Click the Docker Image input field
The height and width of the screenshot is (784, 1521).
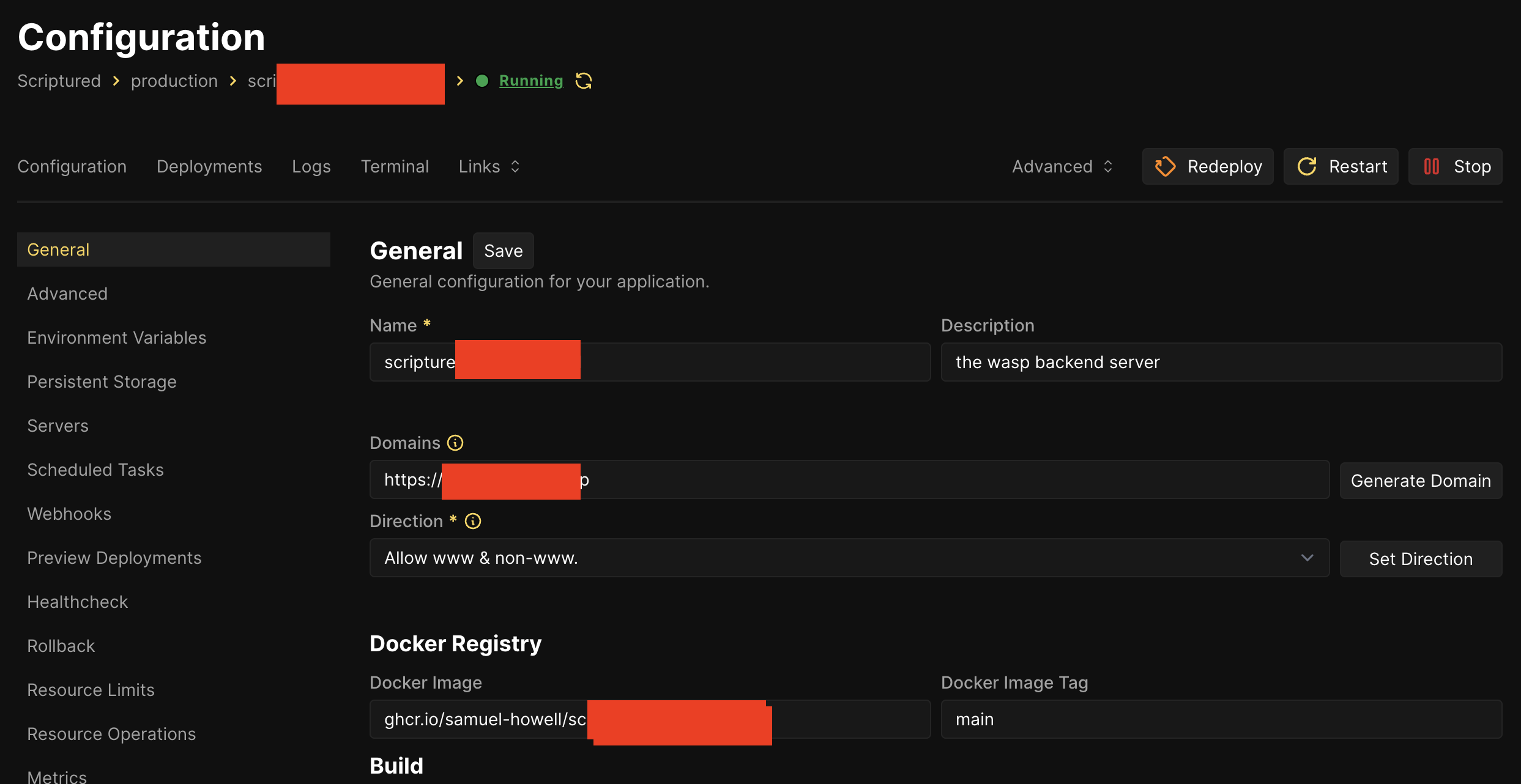[650, 719]
